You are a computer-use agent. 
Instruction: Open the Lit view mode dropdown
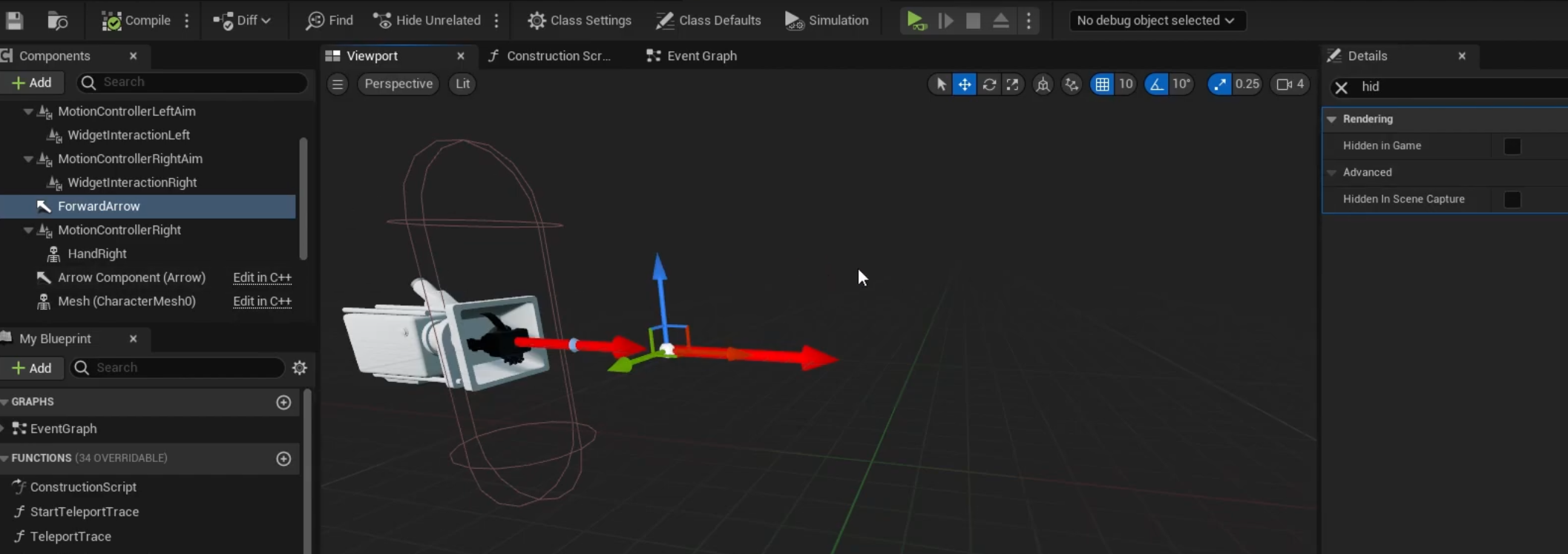pyautogui.click(x=462, y=84)
